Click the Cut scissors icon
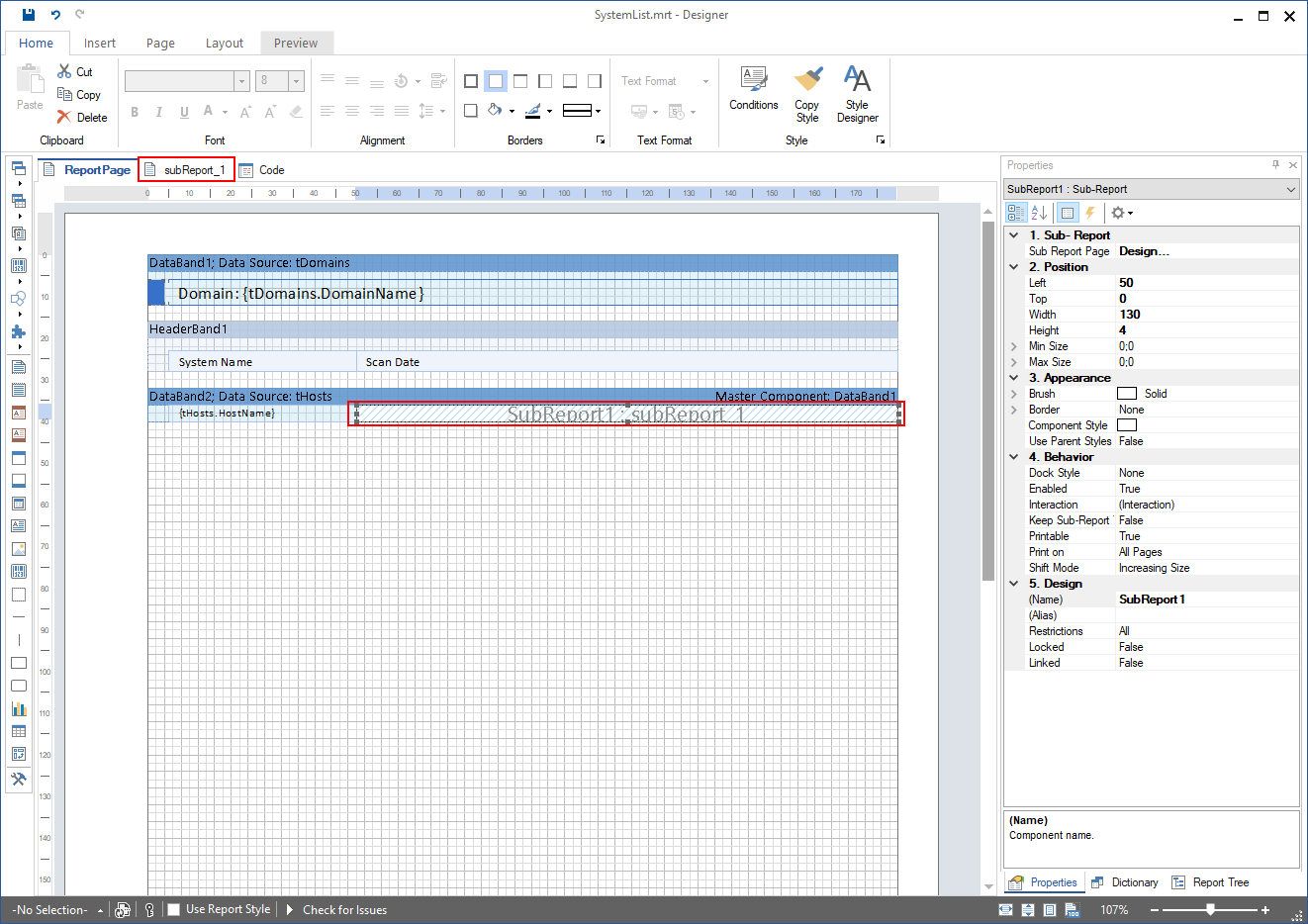 (64, 71)
